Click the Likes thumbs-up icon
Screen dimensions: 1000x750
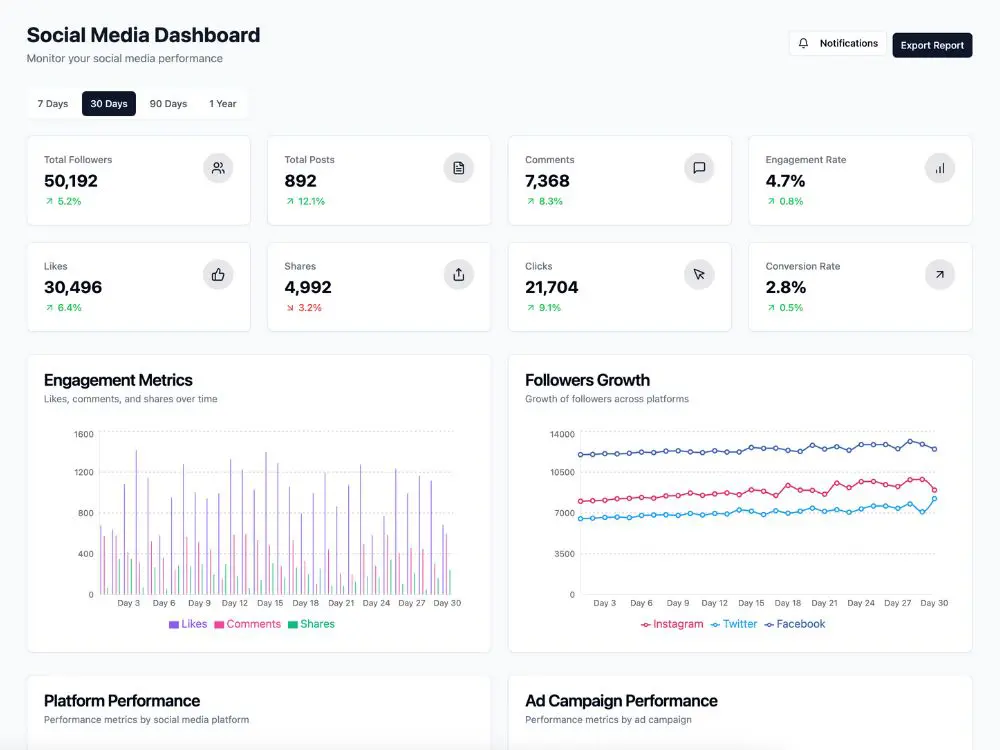pyautogui.click(x=218, y=275)
